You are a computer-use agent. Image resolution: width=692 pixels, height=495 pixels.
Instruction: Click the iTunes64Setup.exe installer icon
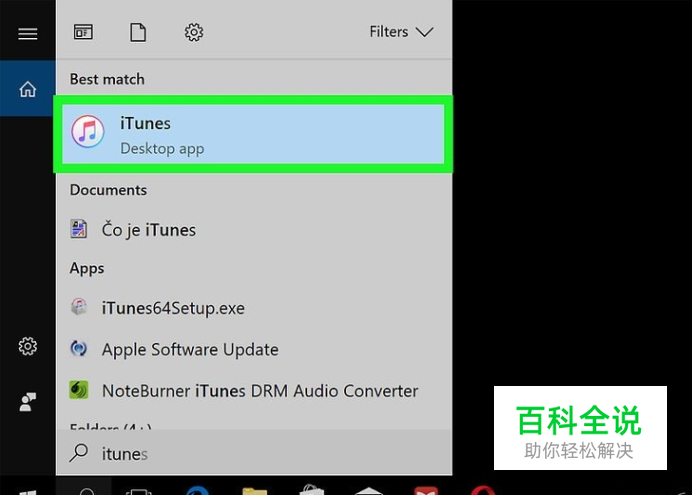point(79,307)
